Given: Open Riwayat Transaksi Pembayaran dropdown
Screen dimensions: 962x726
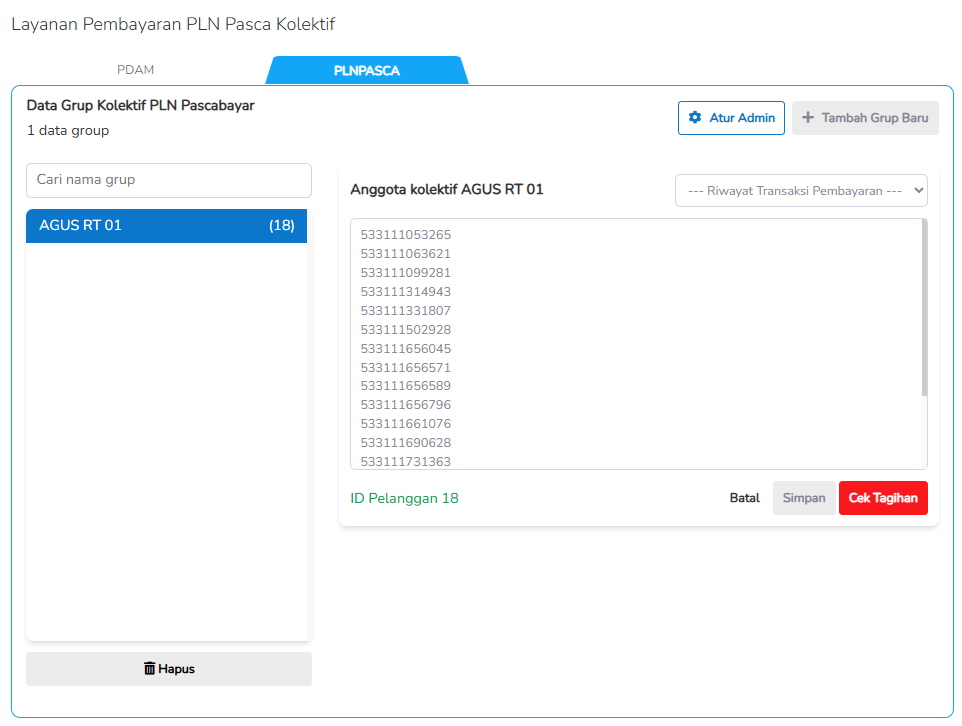Looking at the screenshot, I should click(x=801, y=191).
